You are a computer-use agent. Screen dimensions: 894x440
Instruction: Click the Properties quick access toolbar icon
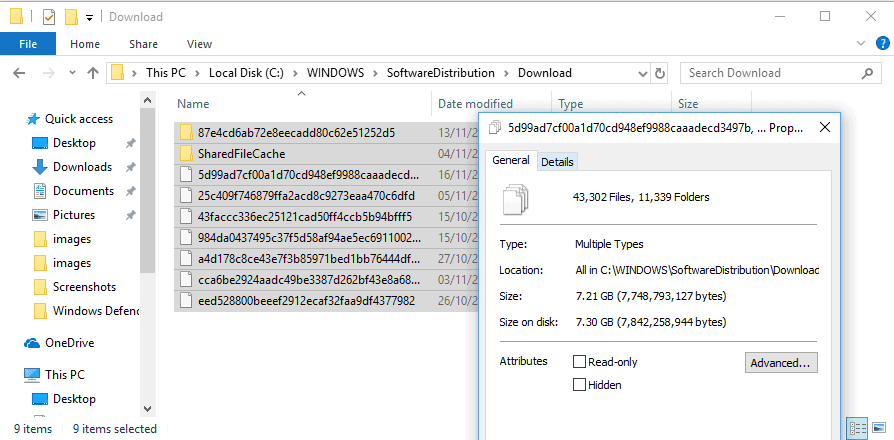pos(49,17)
